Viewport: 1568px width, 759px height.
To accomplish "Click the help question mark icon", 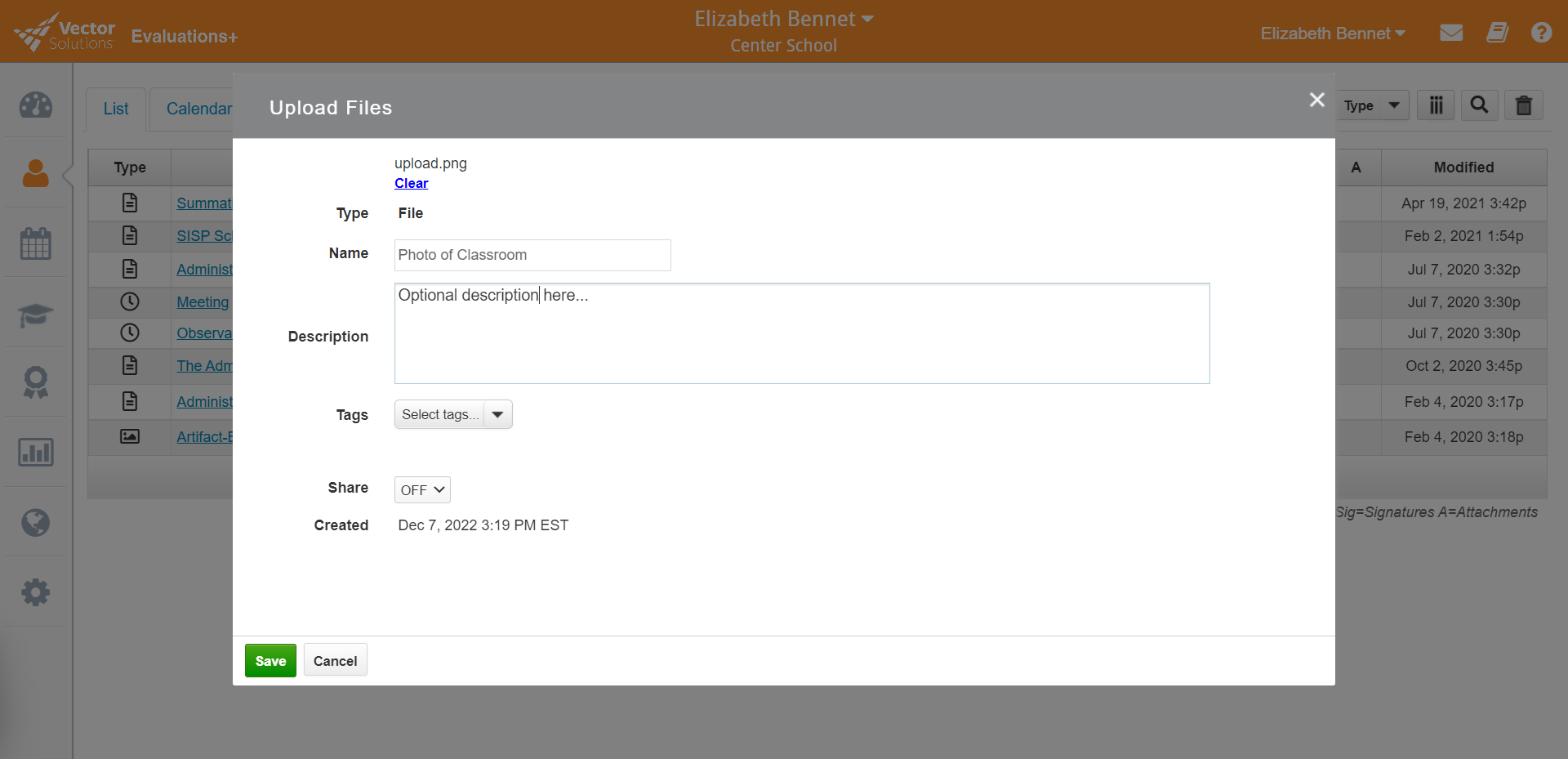I will pos(1541,33).
